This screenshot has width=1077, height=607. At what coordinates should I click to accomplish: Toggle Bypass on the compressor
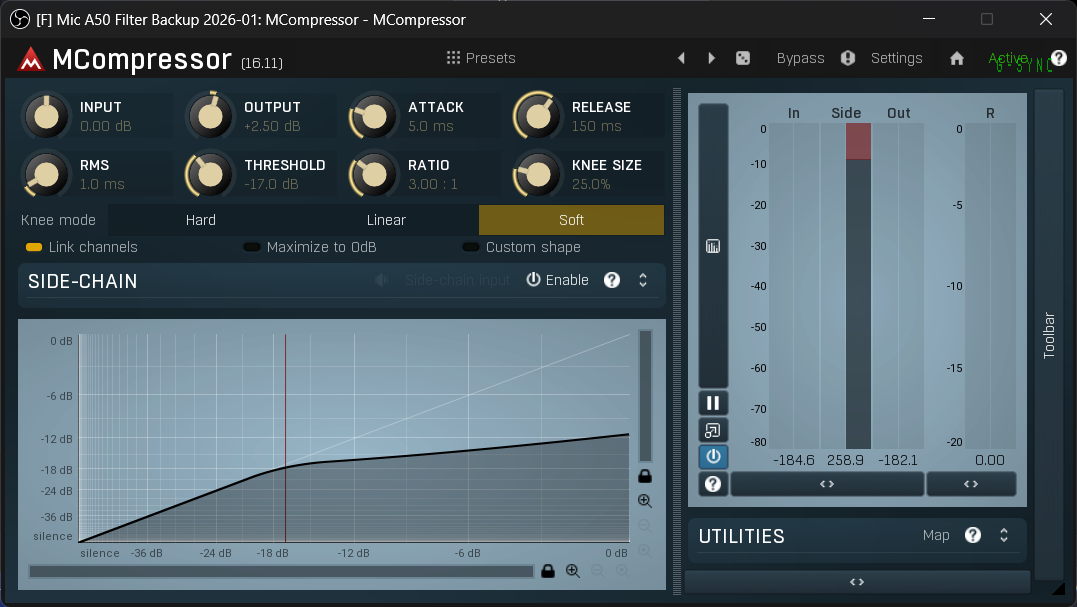point(800,58)
